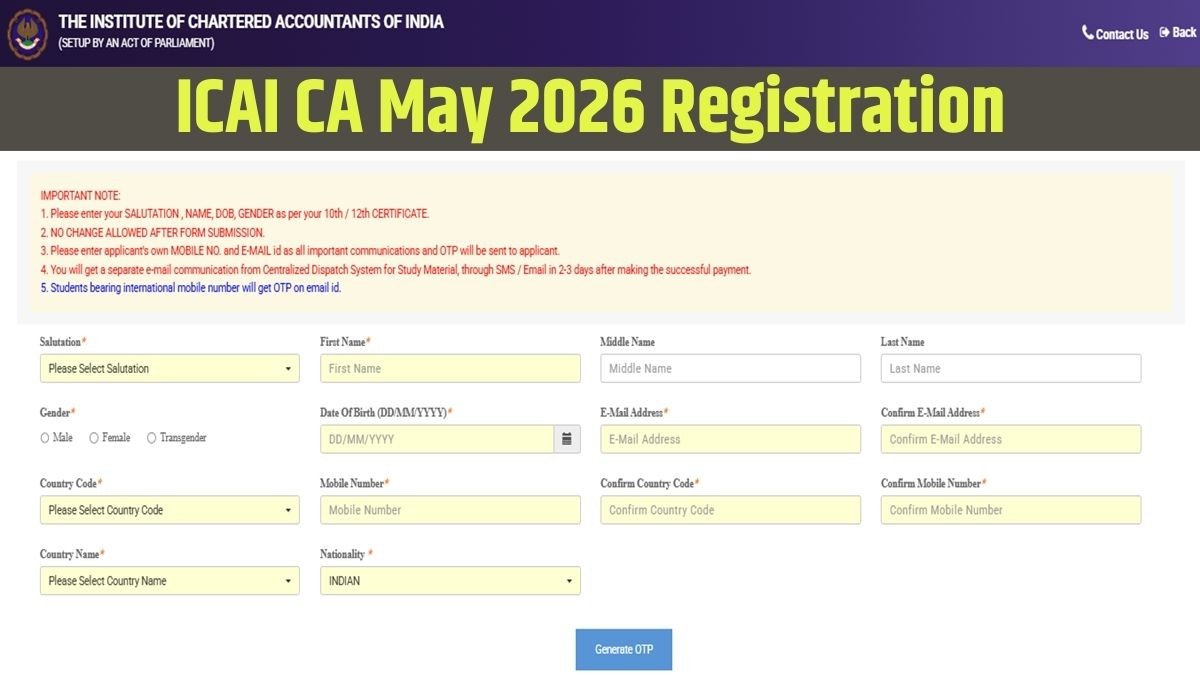Choose the Transgender radio button
The image size is (1200, 675).
point(152,438)
